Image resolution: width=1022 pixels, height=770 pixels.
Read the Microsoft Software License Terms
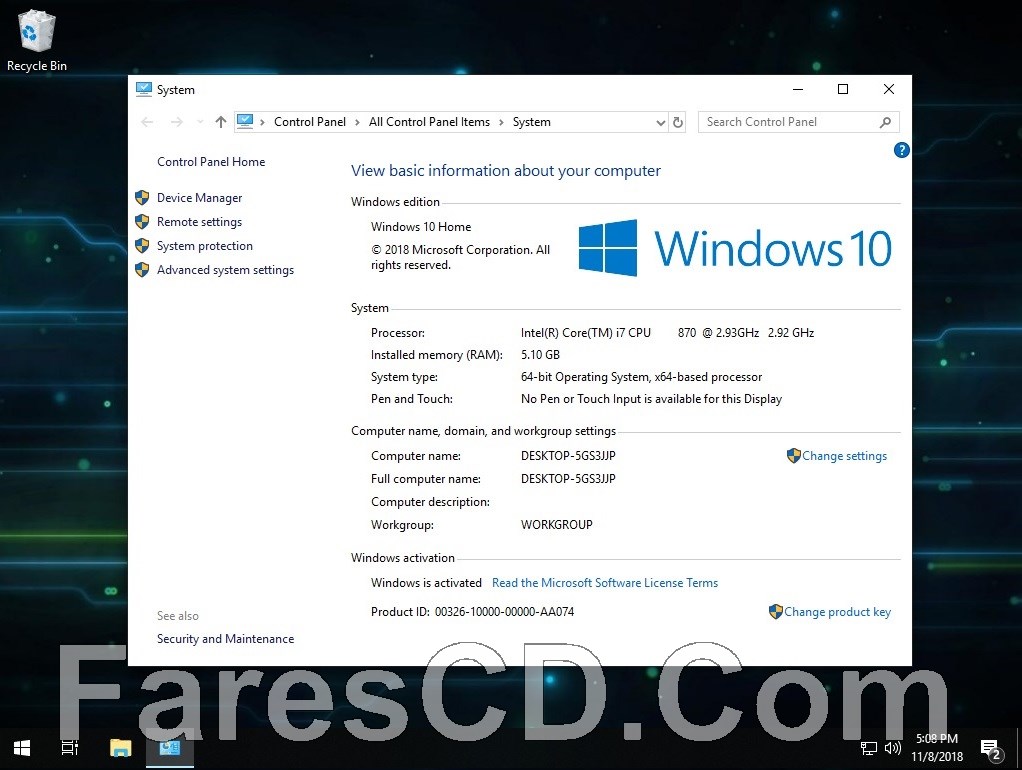[x=605, y=583]
